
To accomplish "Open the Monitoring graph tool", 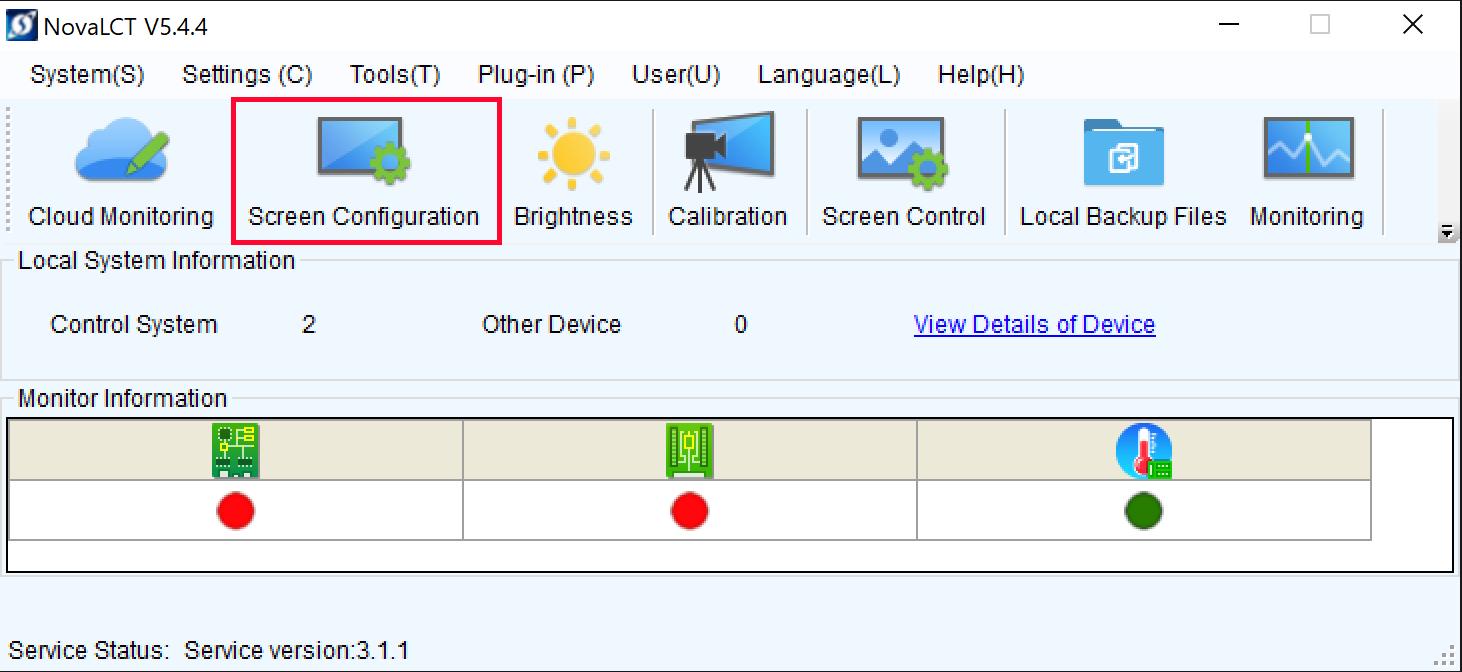I will (x=1307, y=172).
